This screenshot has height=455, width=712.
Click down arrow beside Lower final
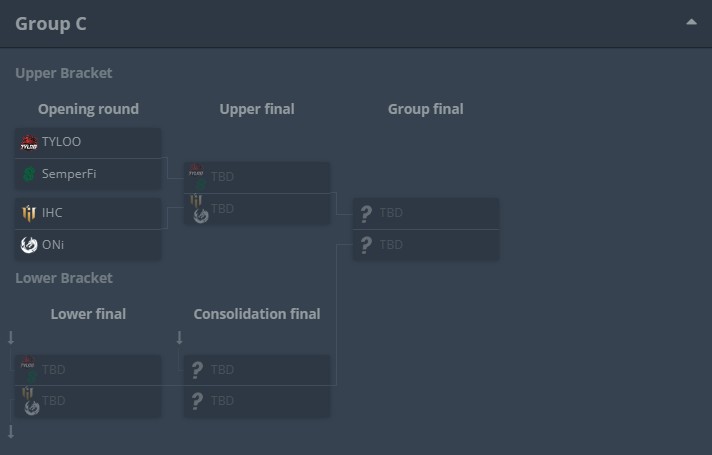click(11, 338)
